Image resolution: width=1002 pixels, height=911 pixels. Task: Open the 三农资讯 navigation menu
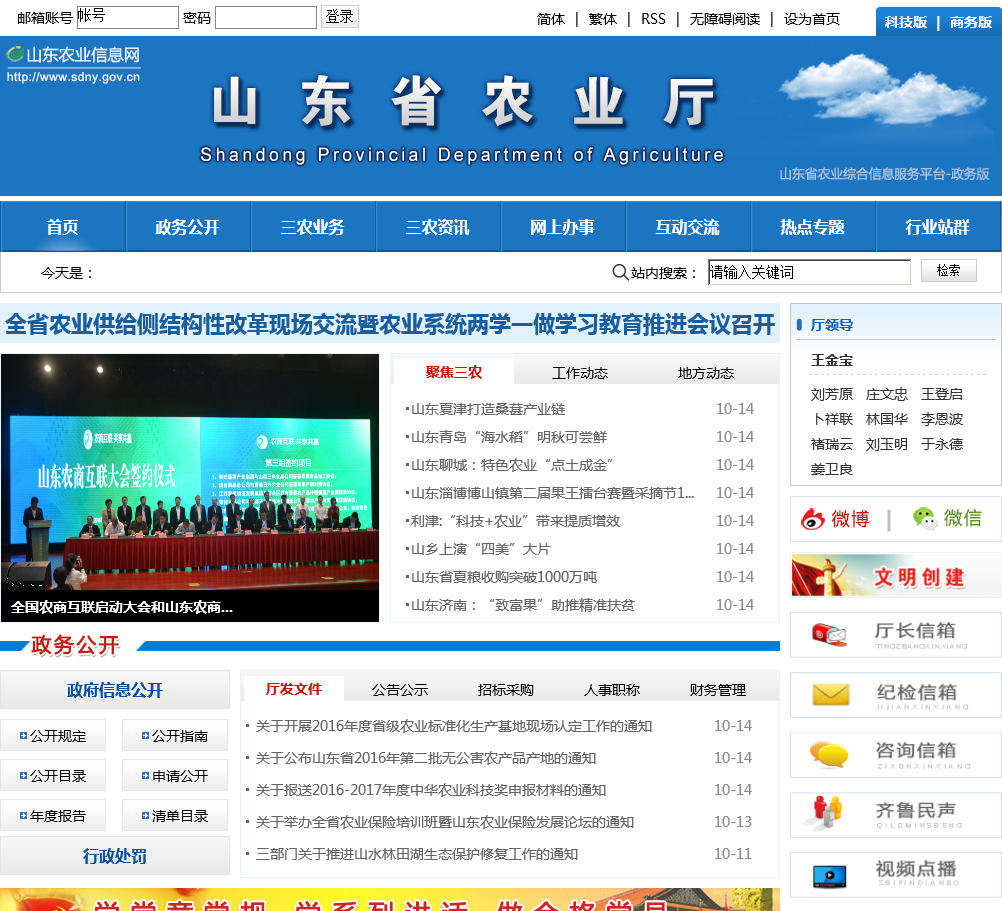pos(438,227)
